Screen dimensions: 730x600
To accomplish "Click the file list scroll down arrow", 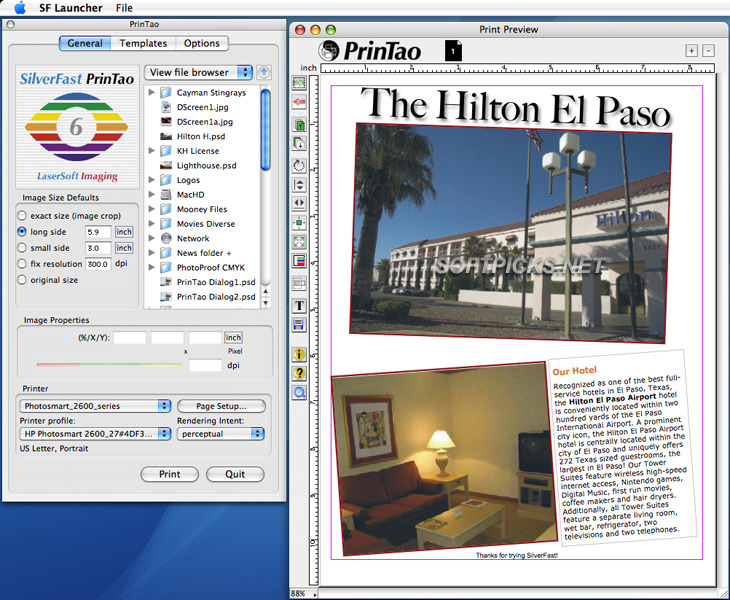I will pos(266,303).
